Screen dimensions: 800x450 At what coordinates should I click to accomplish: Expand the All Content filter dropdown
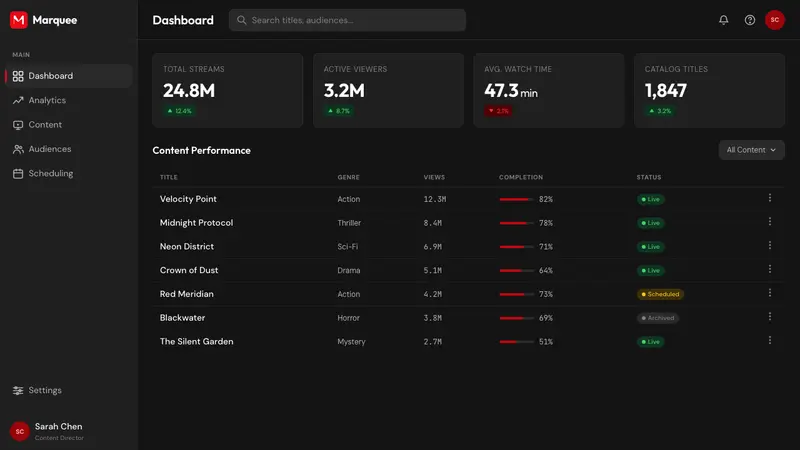(x=751, y=150)
